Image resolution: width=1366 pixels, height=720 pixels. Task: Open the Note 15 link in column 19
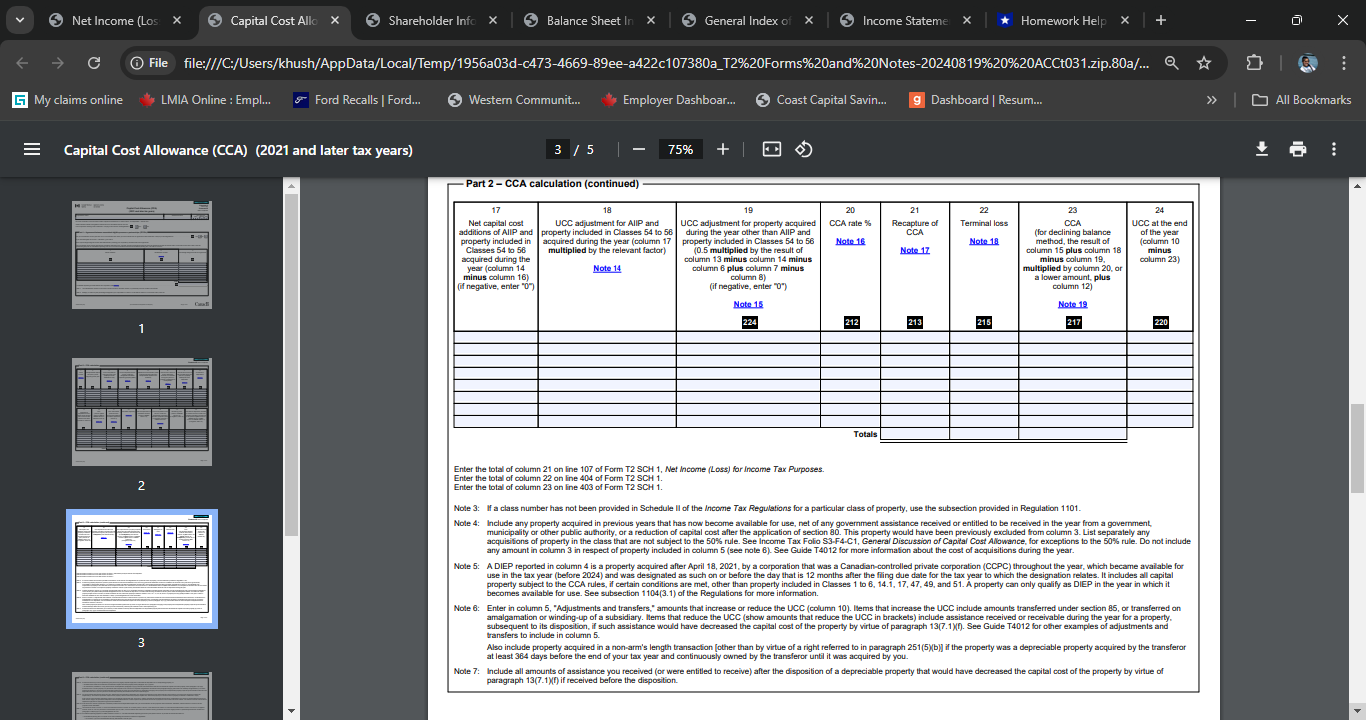(748, 304)
